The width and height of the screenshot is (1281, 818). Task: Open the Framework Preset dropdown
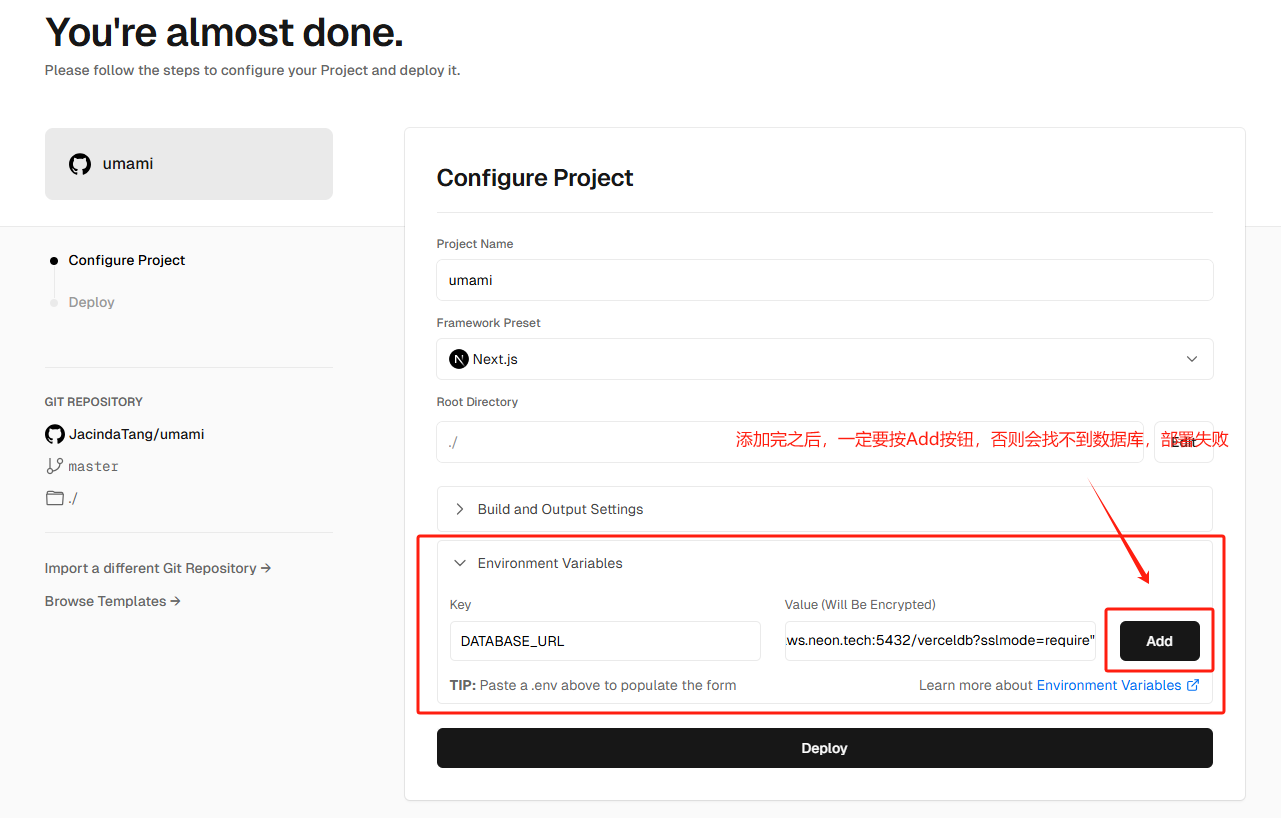[825, 359]
